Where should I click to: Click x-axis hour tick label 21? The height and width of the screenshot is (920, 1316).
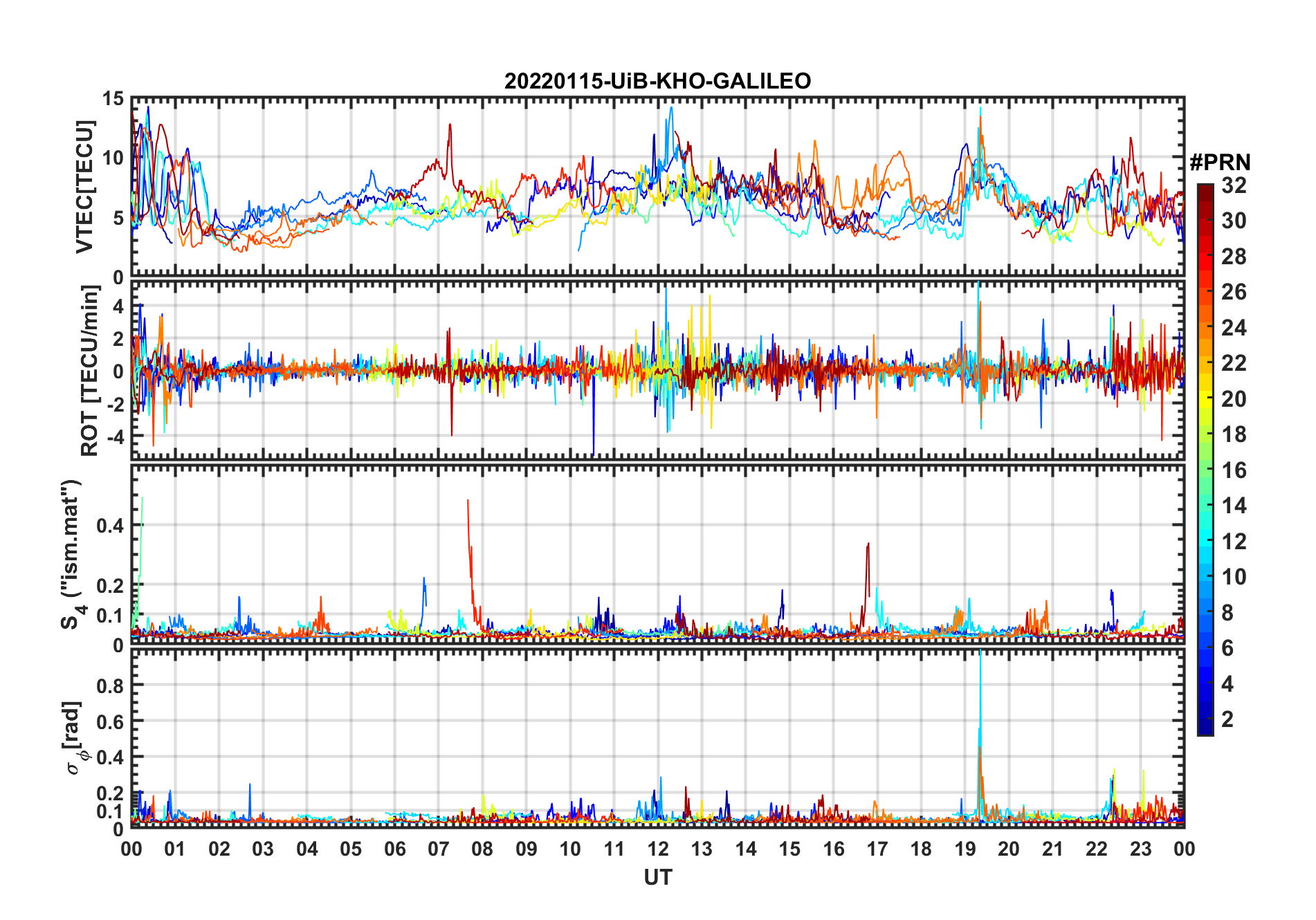point(1052,849)
